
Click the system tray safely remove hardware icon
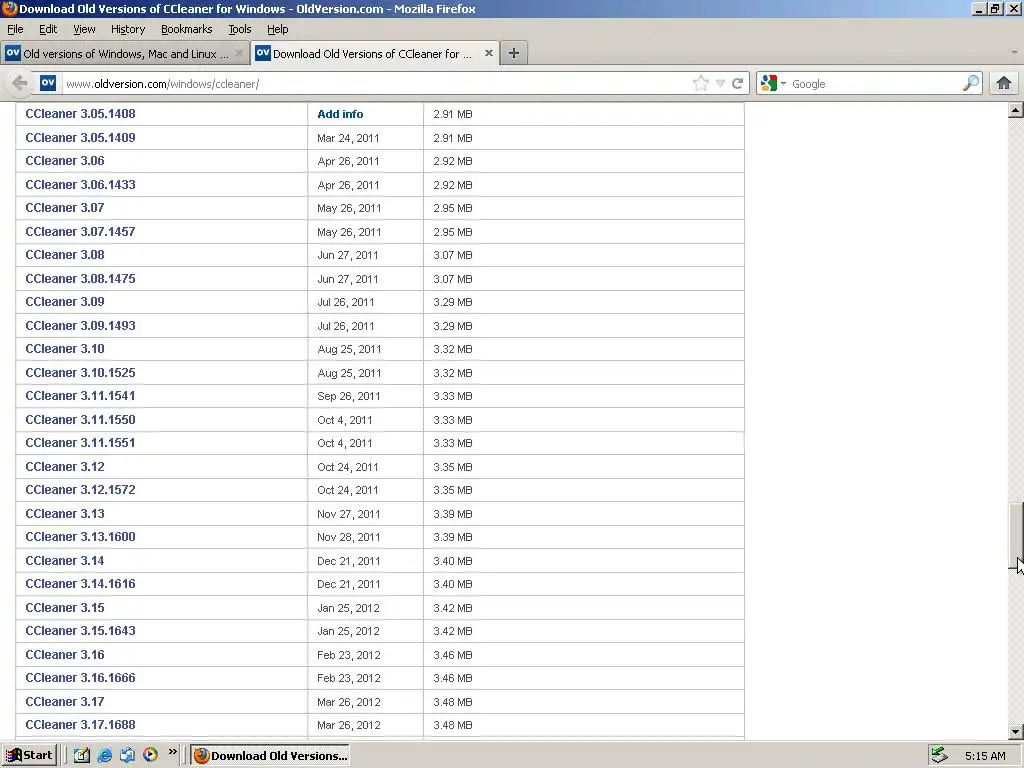pyautogui.click(x=939, y=756)
